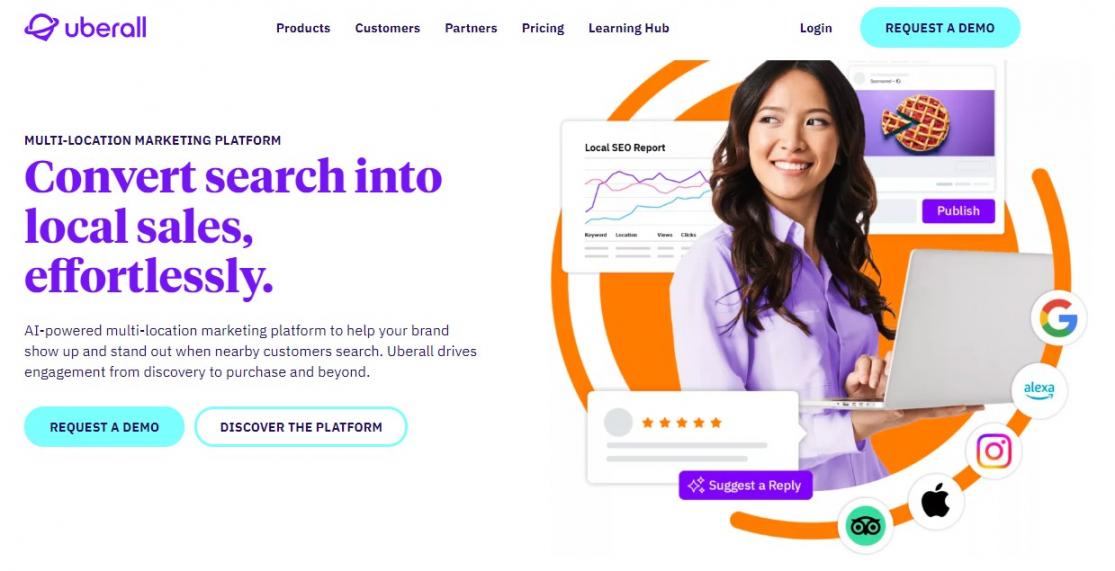1115x571 pixels.
Task: Click Request a Demo in header
Action: 940,28
